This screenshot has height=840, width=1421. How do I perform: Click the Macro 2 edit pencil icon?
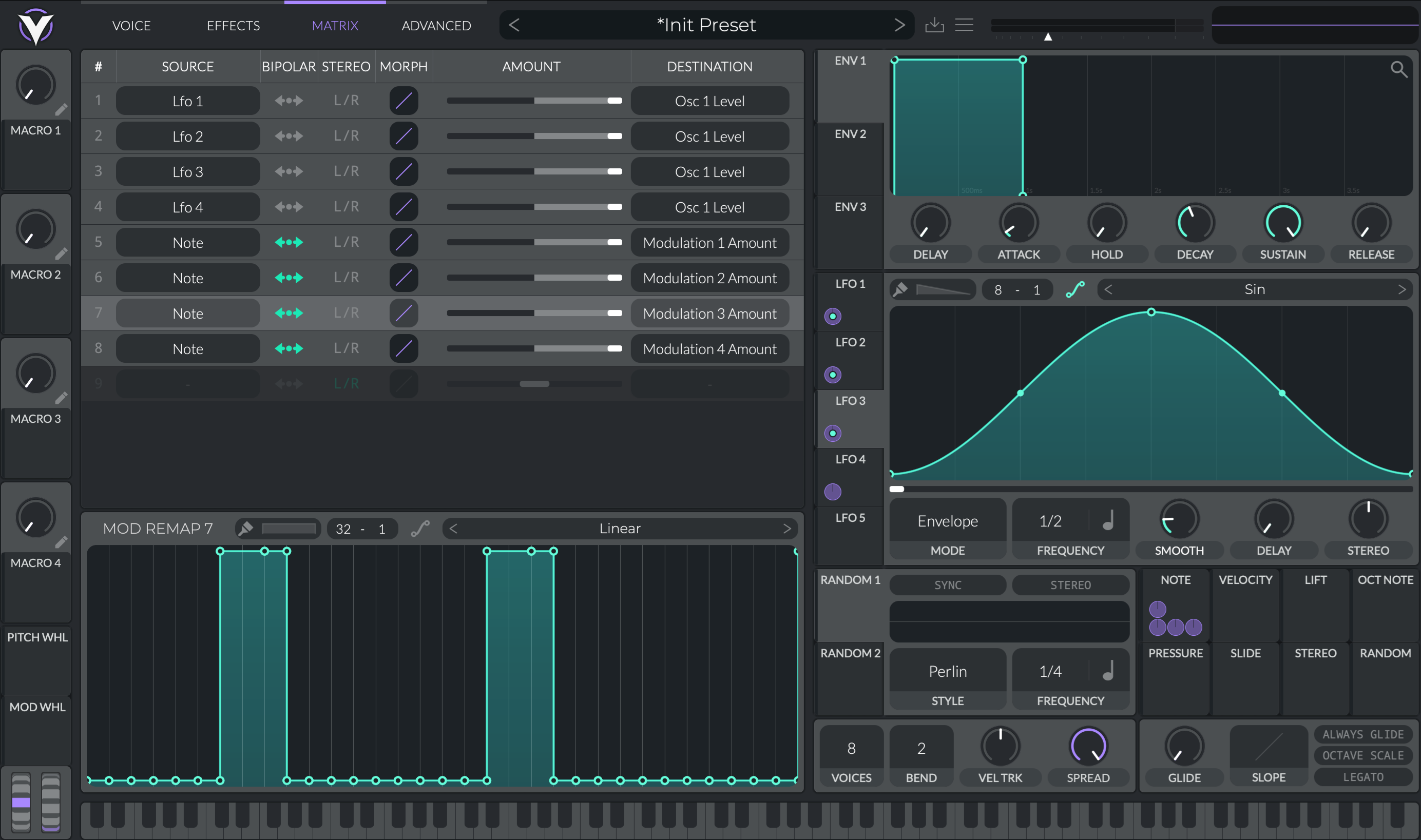[61, 253]
